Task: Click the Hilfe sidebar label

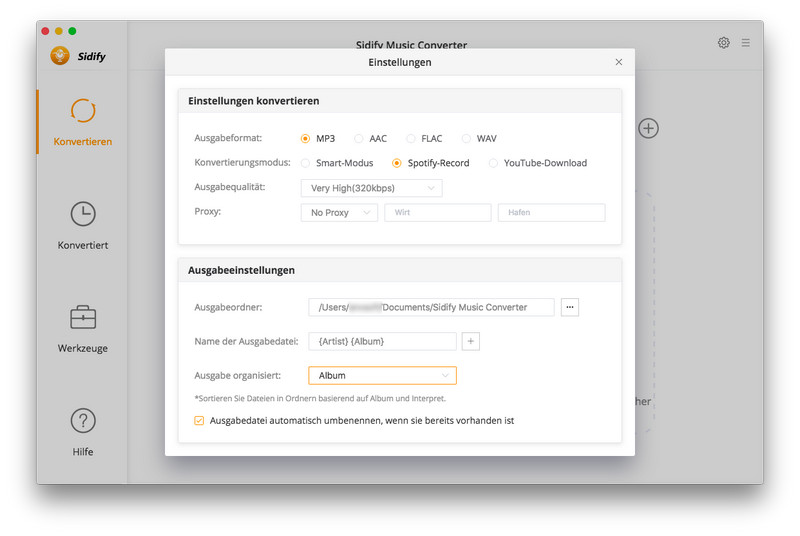Action: [x=83, y=452]
